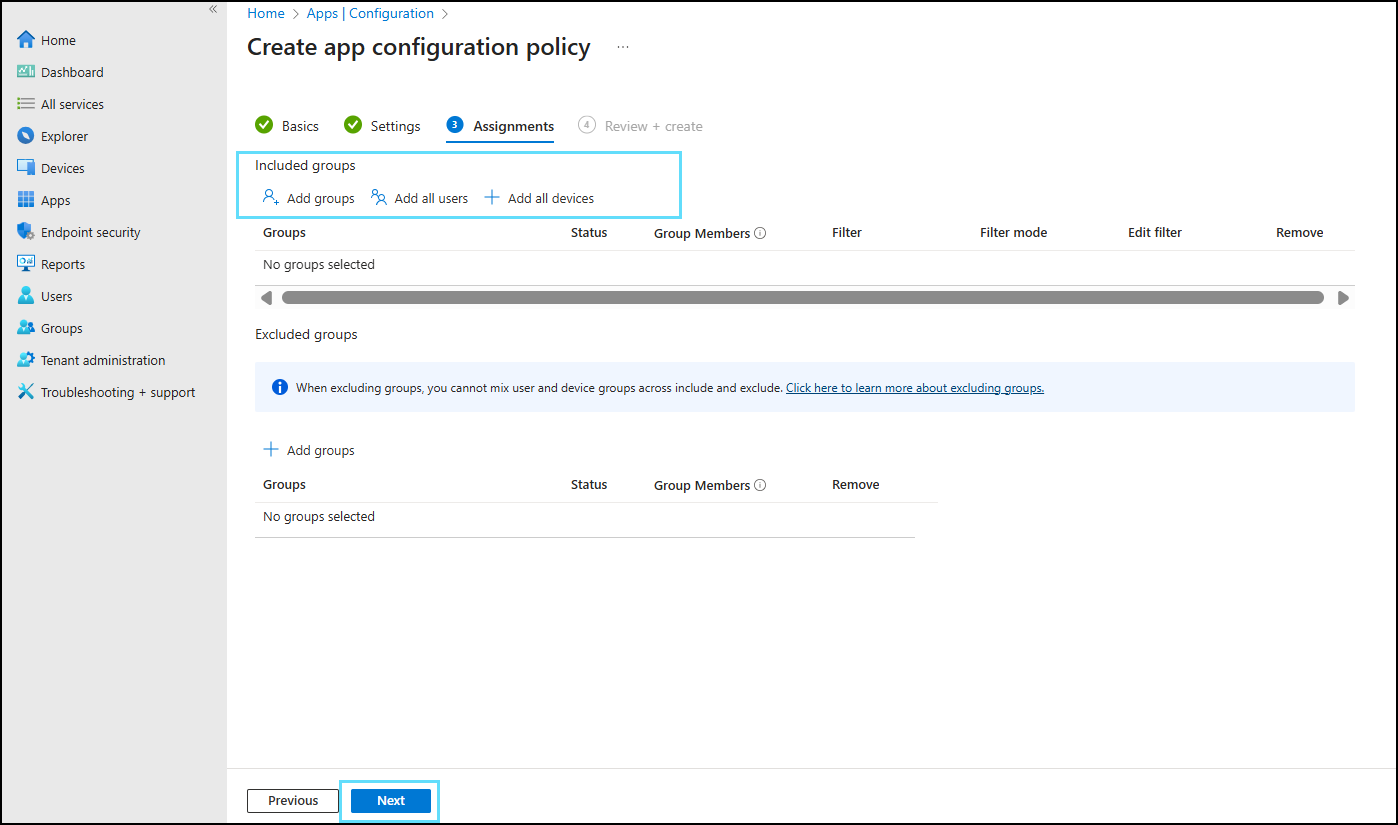Open Endpoint security shield icon

(26, 232)
